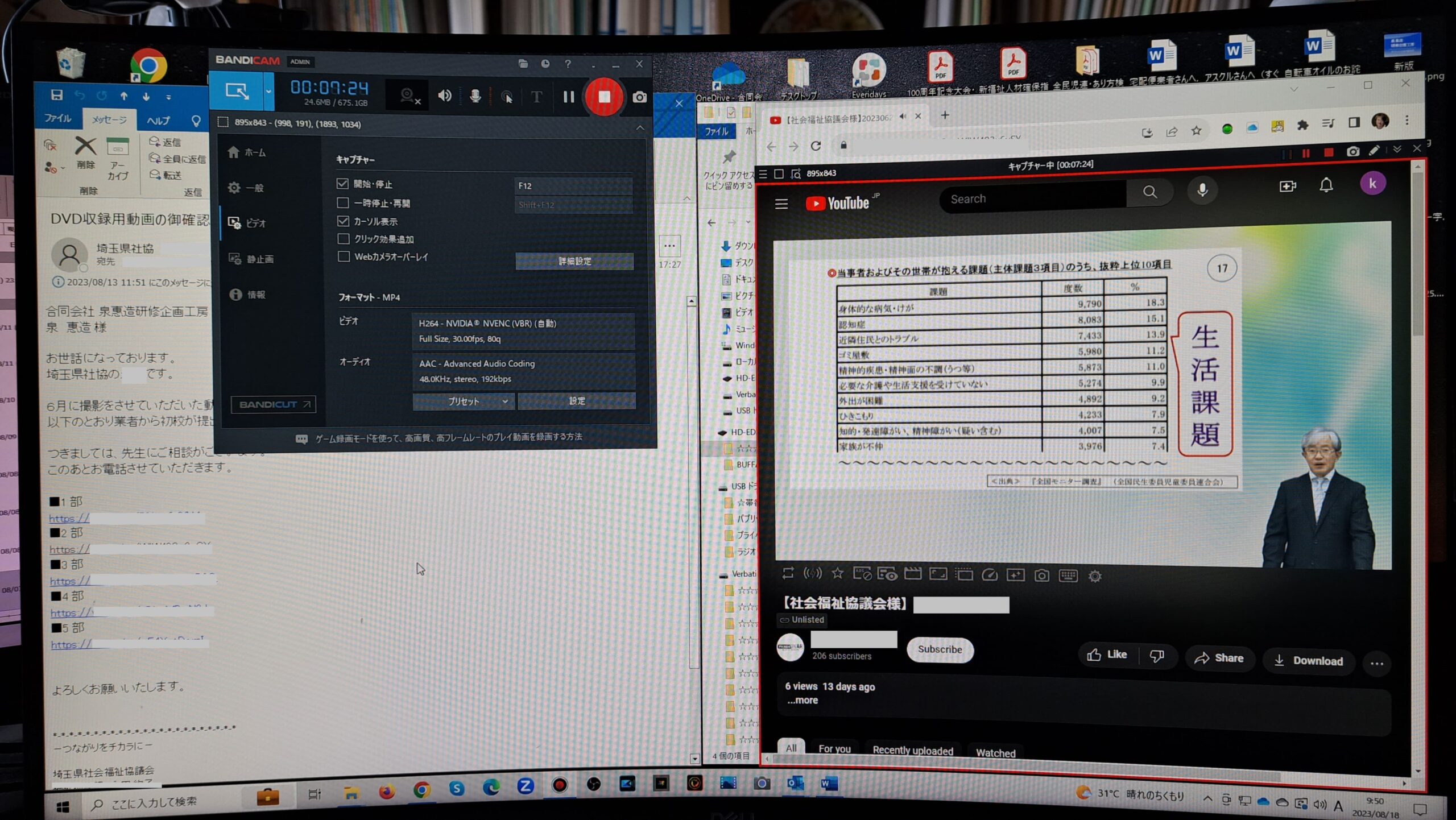This screenshot has height=820, width=1456.
Task: Click Bandicam text overlay T icon
Action: click(x=536, y=97)
